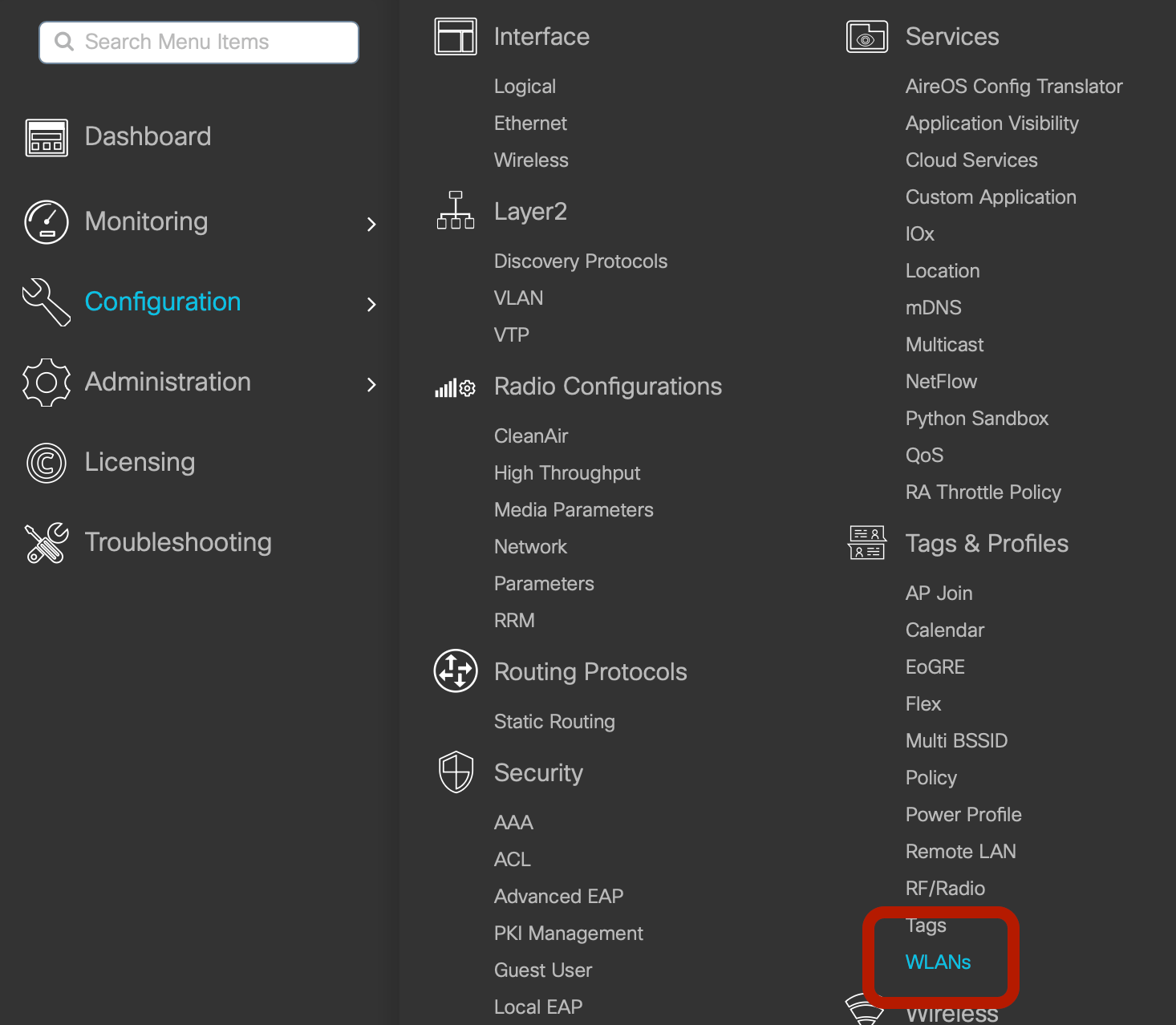Click the Security shield icon

pos(456,772)
